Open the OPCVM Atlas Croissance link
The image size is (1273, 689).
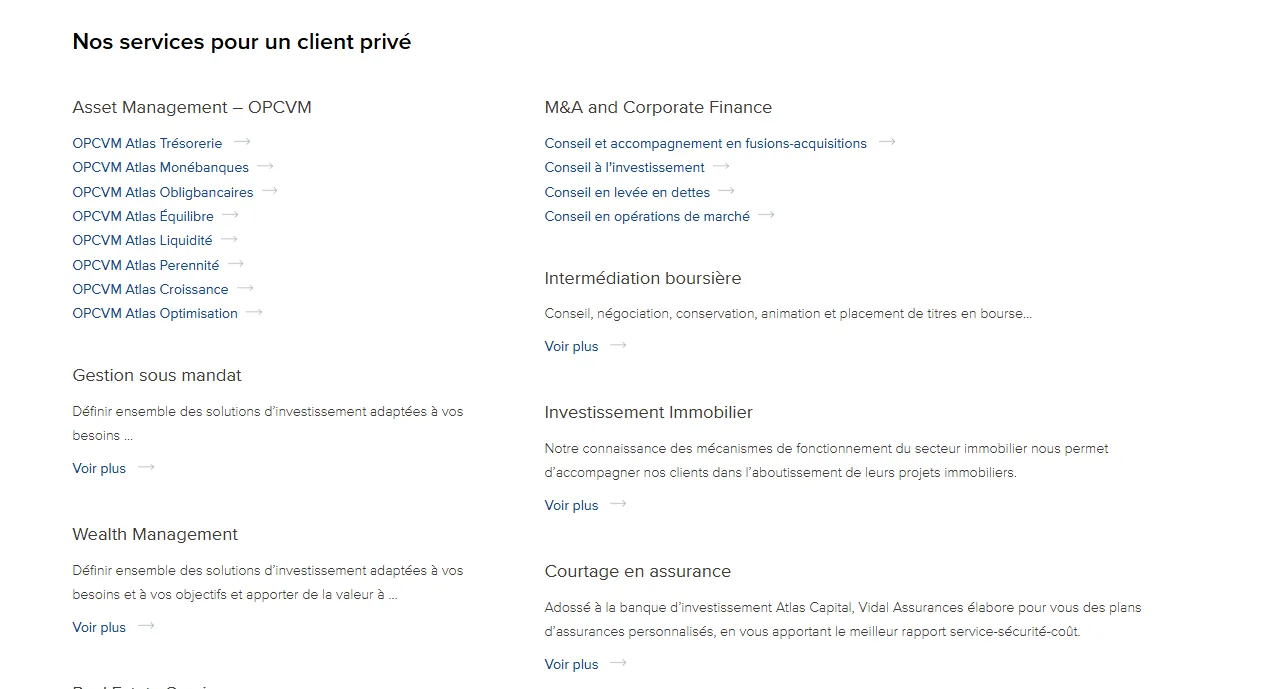click(150, 289)
